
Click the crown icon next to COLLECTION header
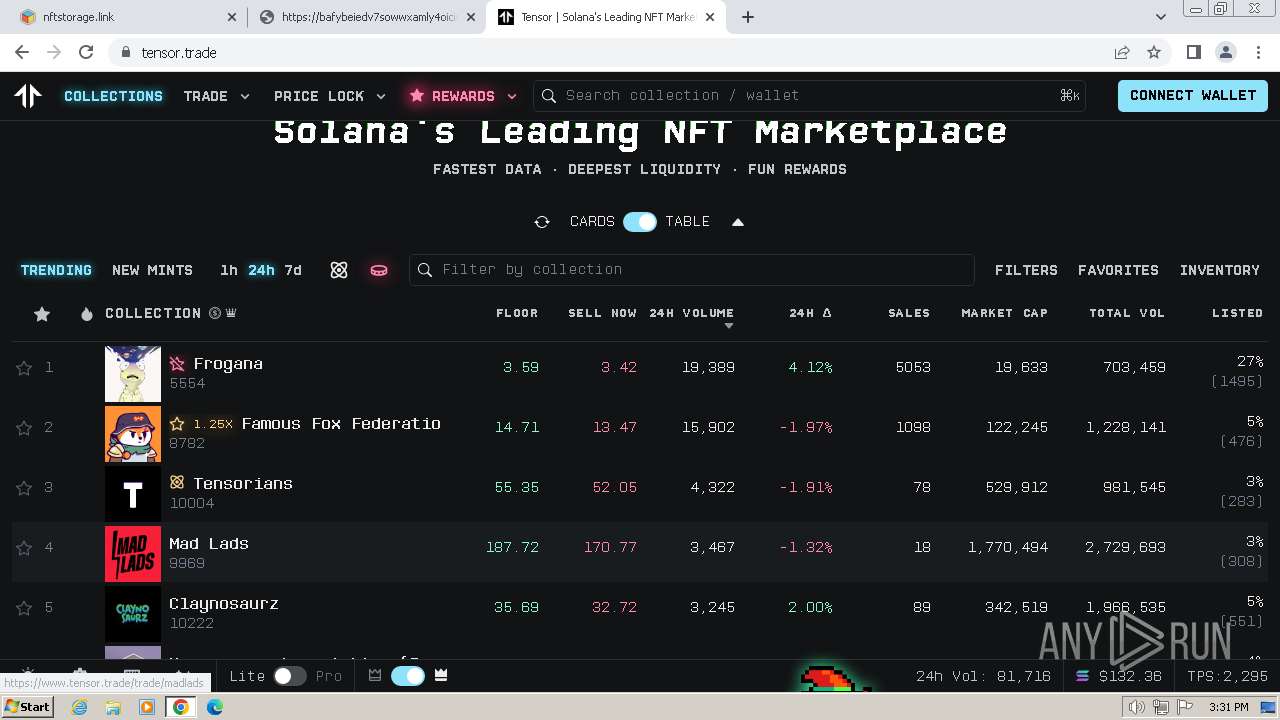[x=231, y=313]
